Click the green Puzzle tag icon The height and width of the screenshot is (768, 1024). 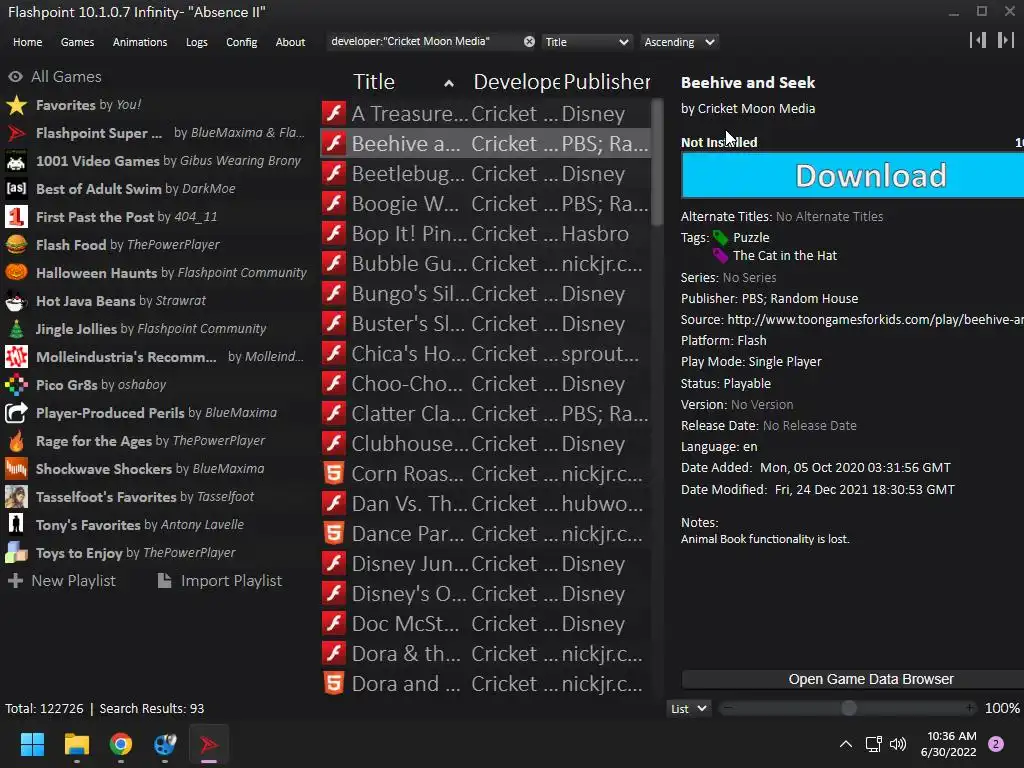[x=720, y=238]
